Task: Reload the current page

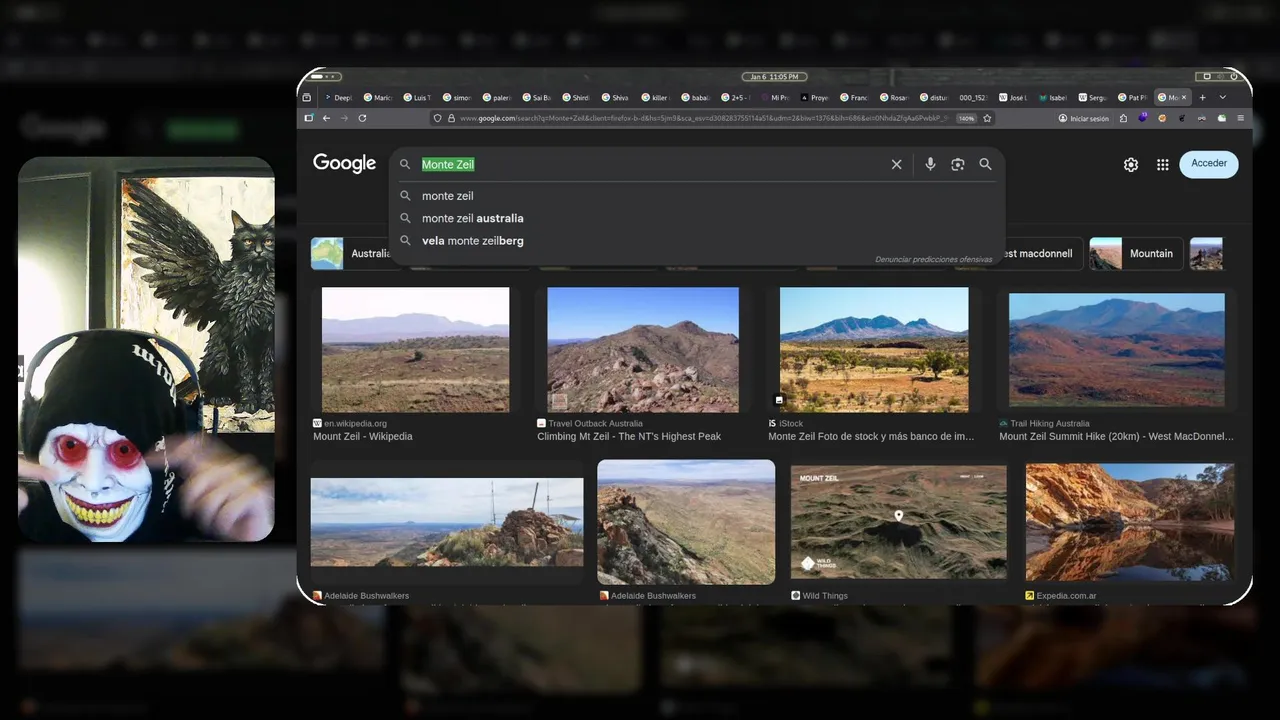Action: 362,118
